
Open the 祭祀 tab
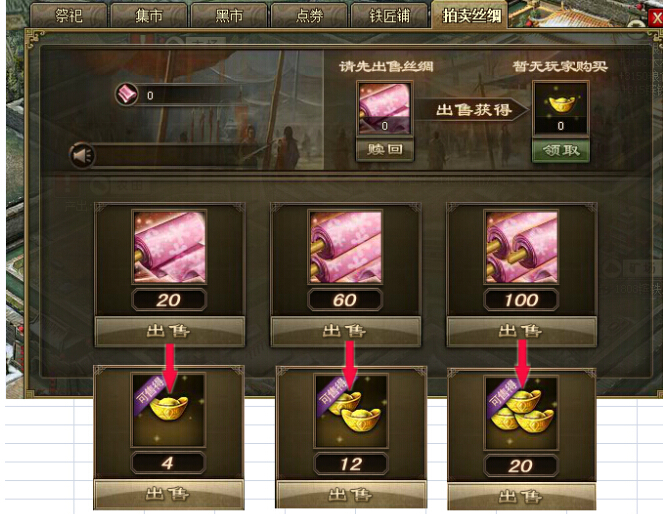click(68, 16)
